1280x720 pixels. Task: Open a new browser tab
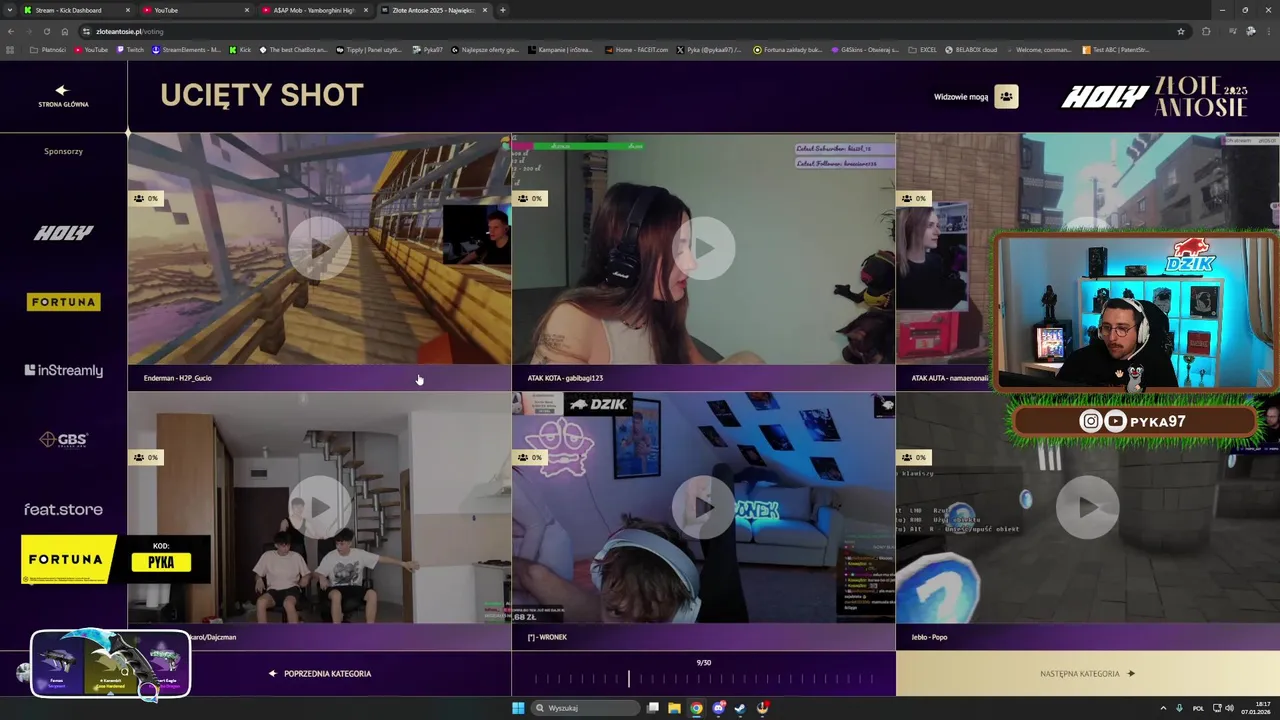(502, 10)
